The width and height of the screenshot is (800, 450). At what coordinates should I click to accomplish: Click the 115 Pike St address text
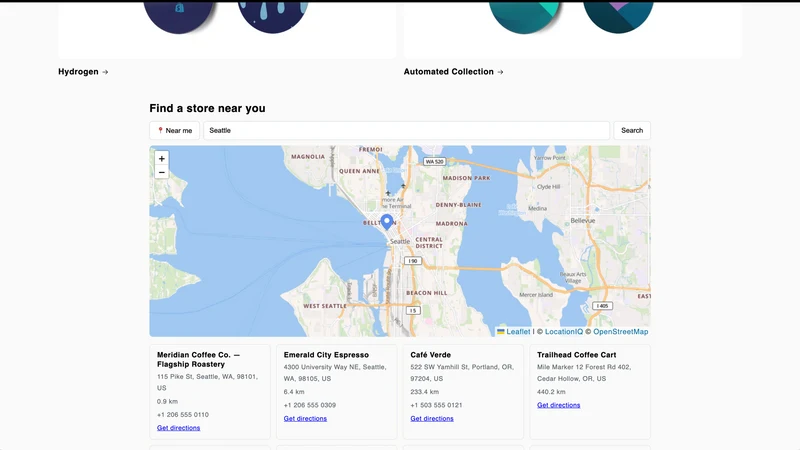207,382
